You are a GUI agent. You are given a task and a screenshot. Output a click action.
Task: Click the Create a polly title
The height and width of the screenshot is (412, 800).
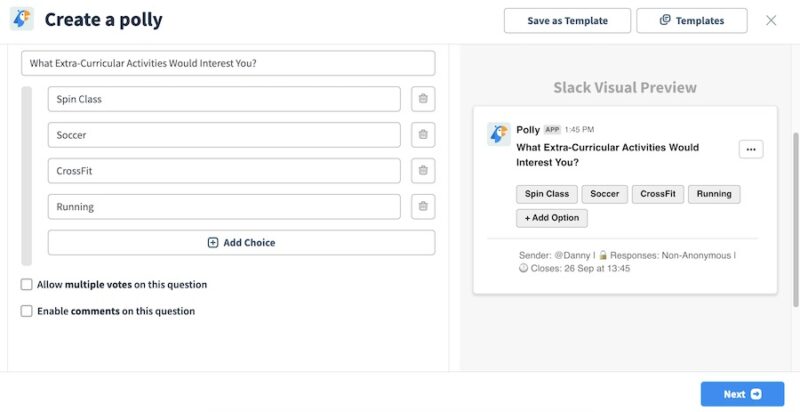pyautogui.click(x=104, y=20)
